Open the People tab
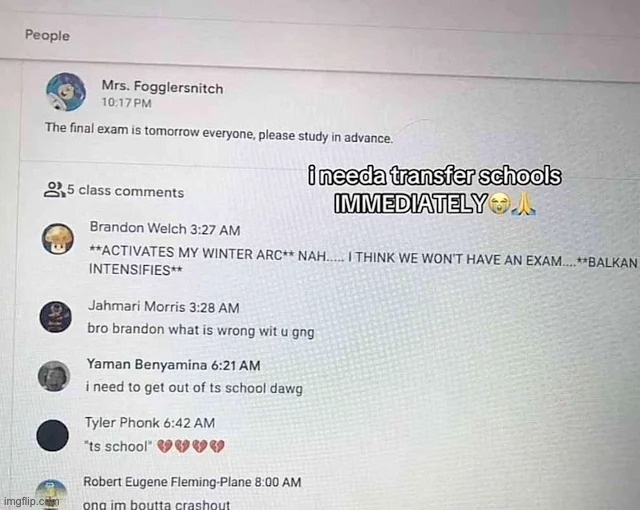Screen dimensions: 640x510 point(47,35)
